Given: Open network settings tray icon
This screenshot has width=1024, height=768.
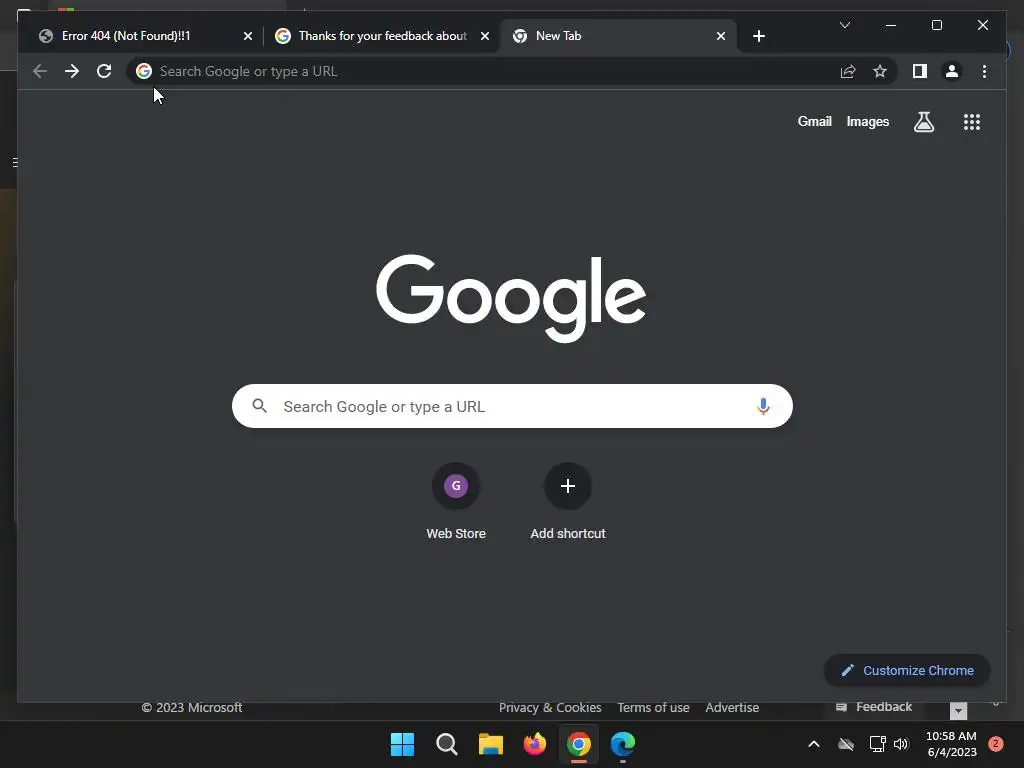Looking at the screenshot, I should coord(877,744).
